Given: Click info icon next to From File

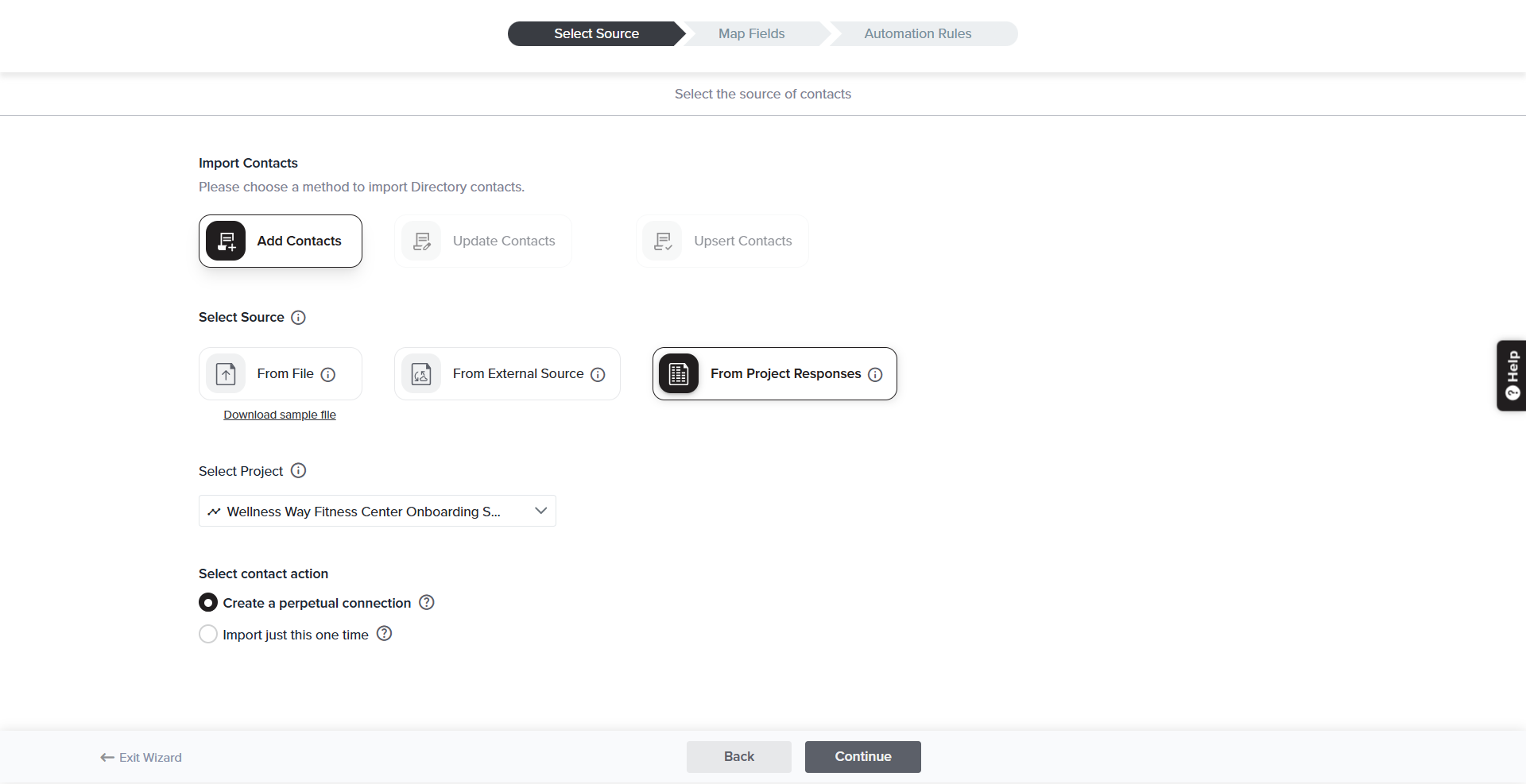Looking at the screenshot, I should 328,374.
